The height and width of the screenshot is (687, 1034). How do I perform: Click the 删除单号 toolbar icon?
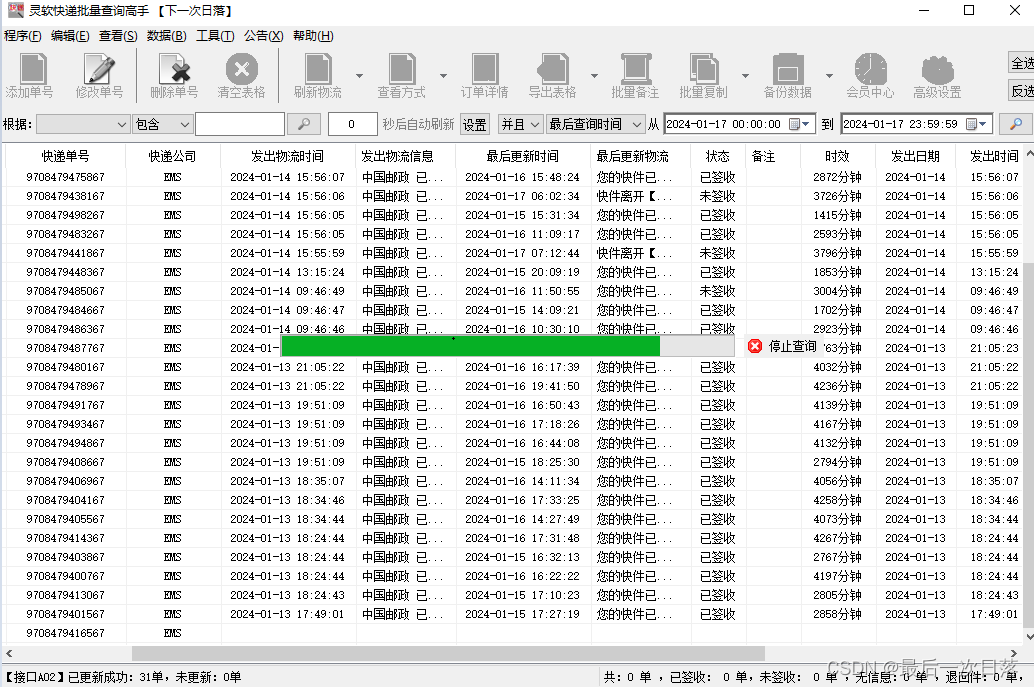click(x=174, y=69)
